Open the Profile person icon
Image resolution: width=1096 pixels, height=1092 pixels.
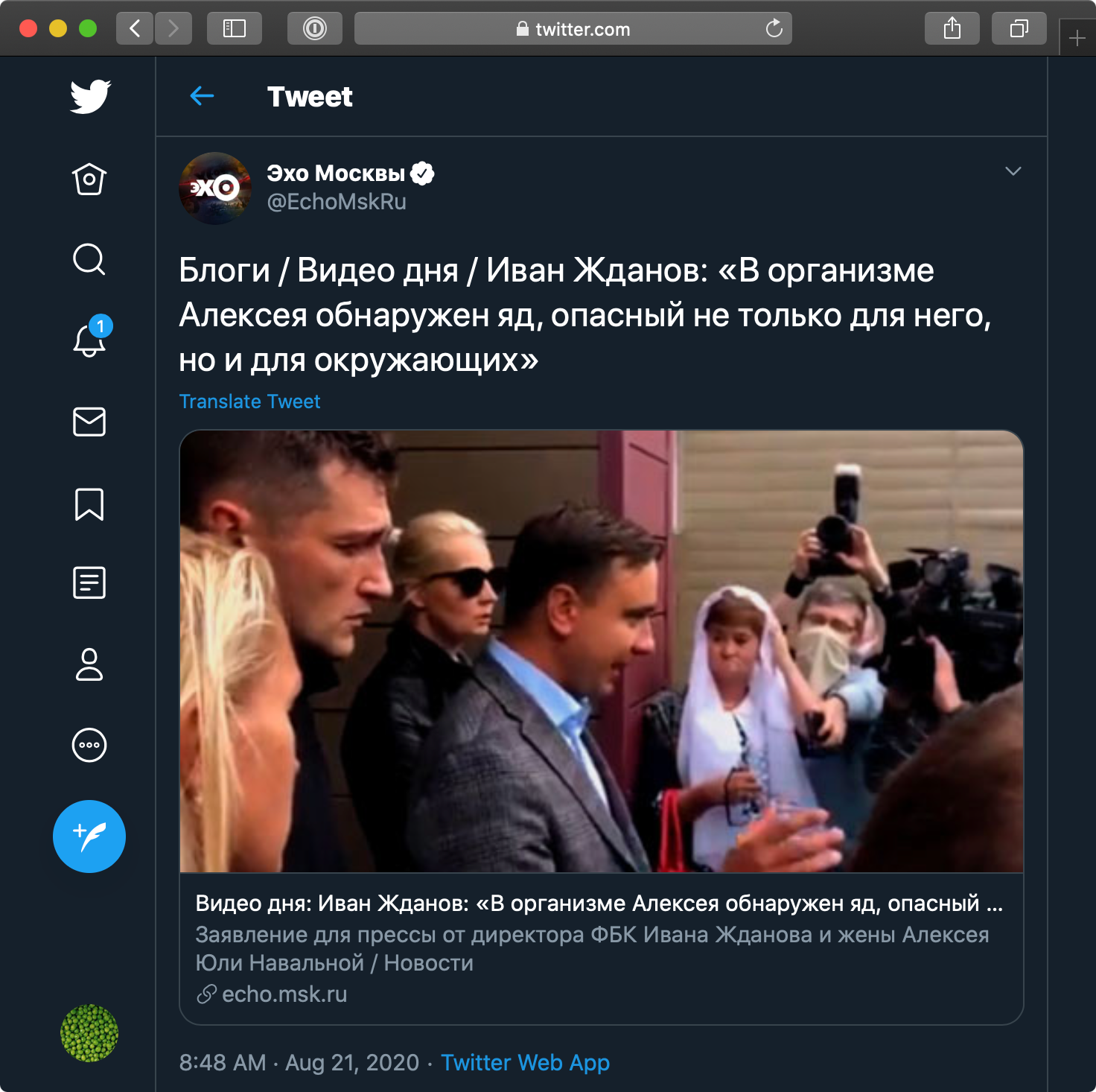[89, 664]
